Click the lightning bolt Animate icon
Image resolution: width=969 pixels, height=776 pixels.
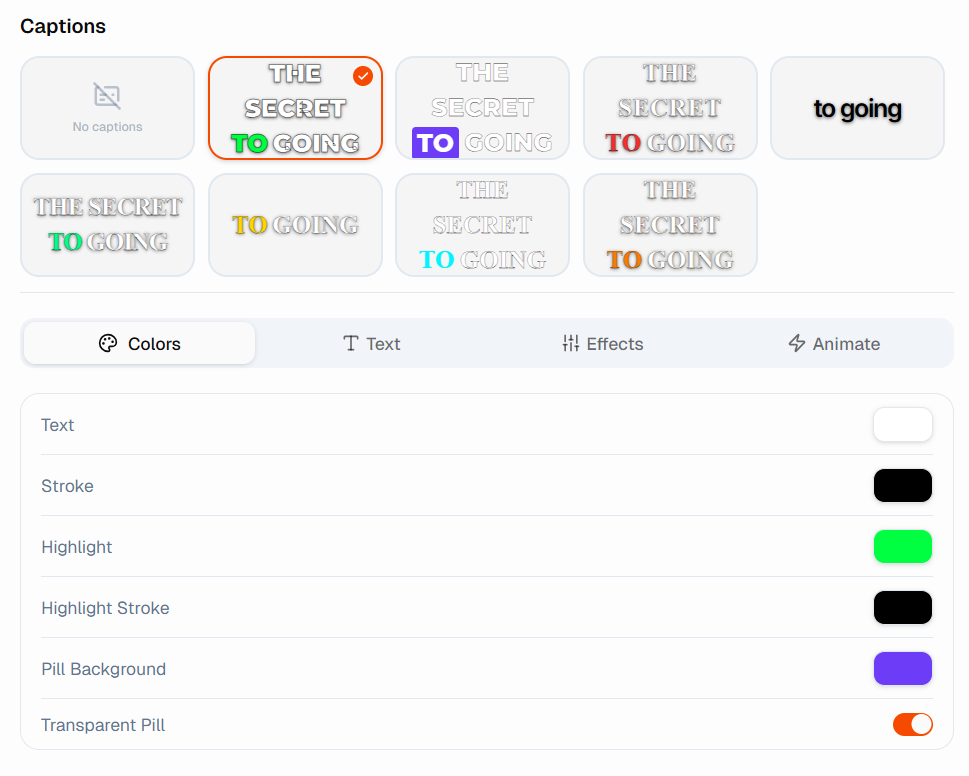pyautogui.click(x=797, y=344)
